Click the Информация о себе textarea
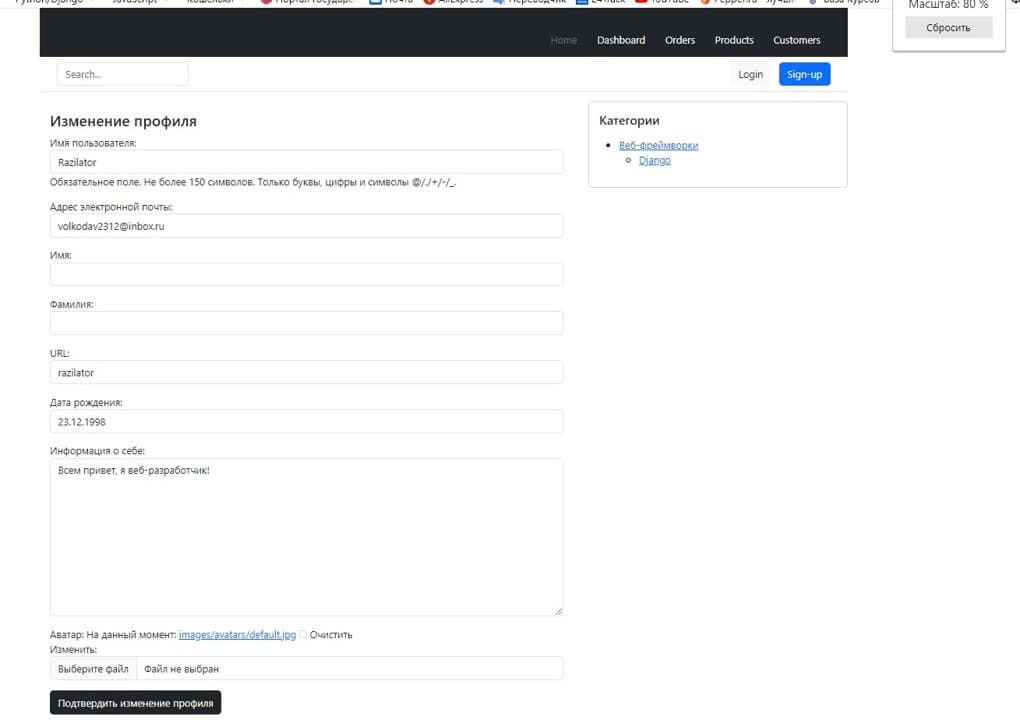The height and width of the screenshot is (720, 1020). coord(306,537)
